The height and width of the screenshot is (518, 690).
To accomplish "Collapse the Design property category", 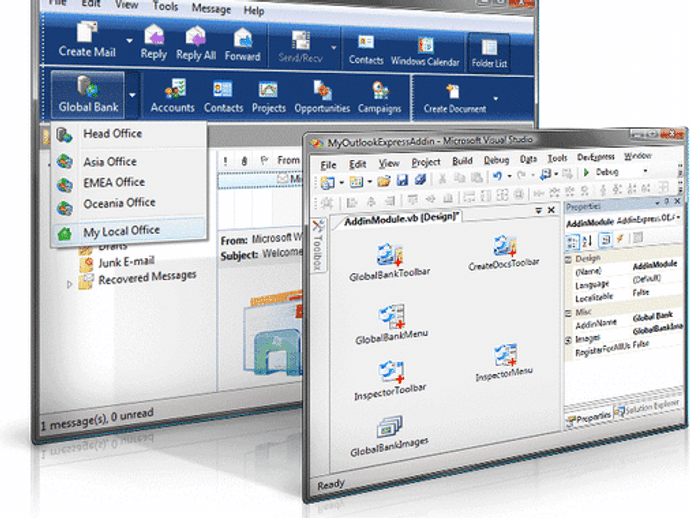I will [568, 260].
